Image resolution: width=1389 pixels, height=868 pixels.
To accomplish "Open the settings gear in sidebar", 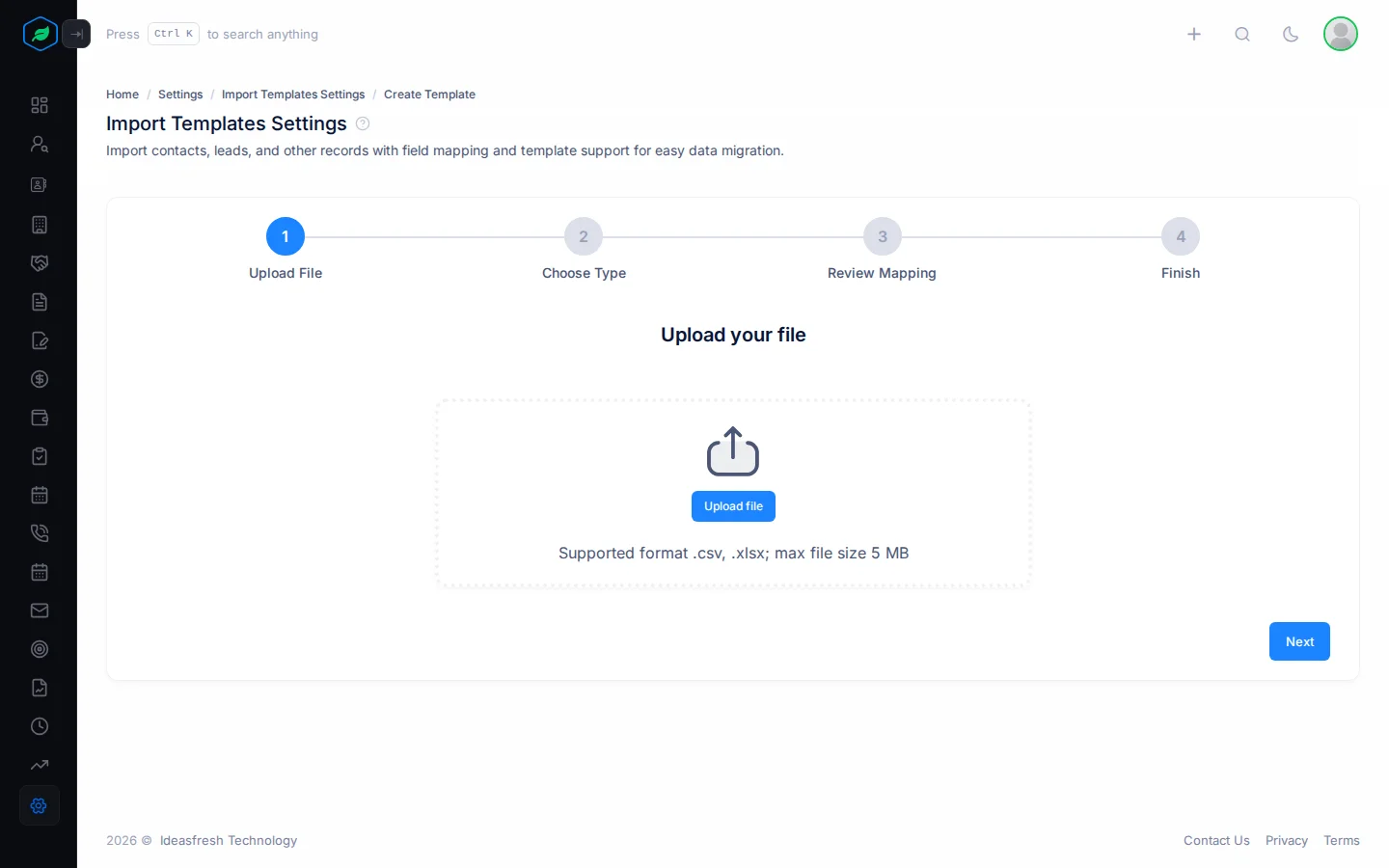I will pos(40,805).
